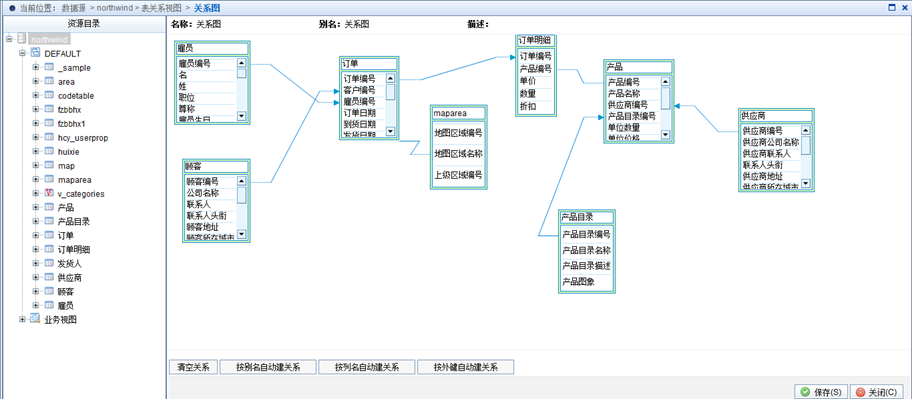This screenshot has width=912, height=399.
Task: Click 按列名自动建关系 button
Action: 367,367
